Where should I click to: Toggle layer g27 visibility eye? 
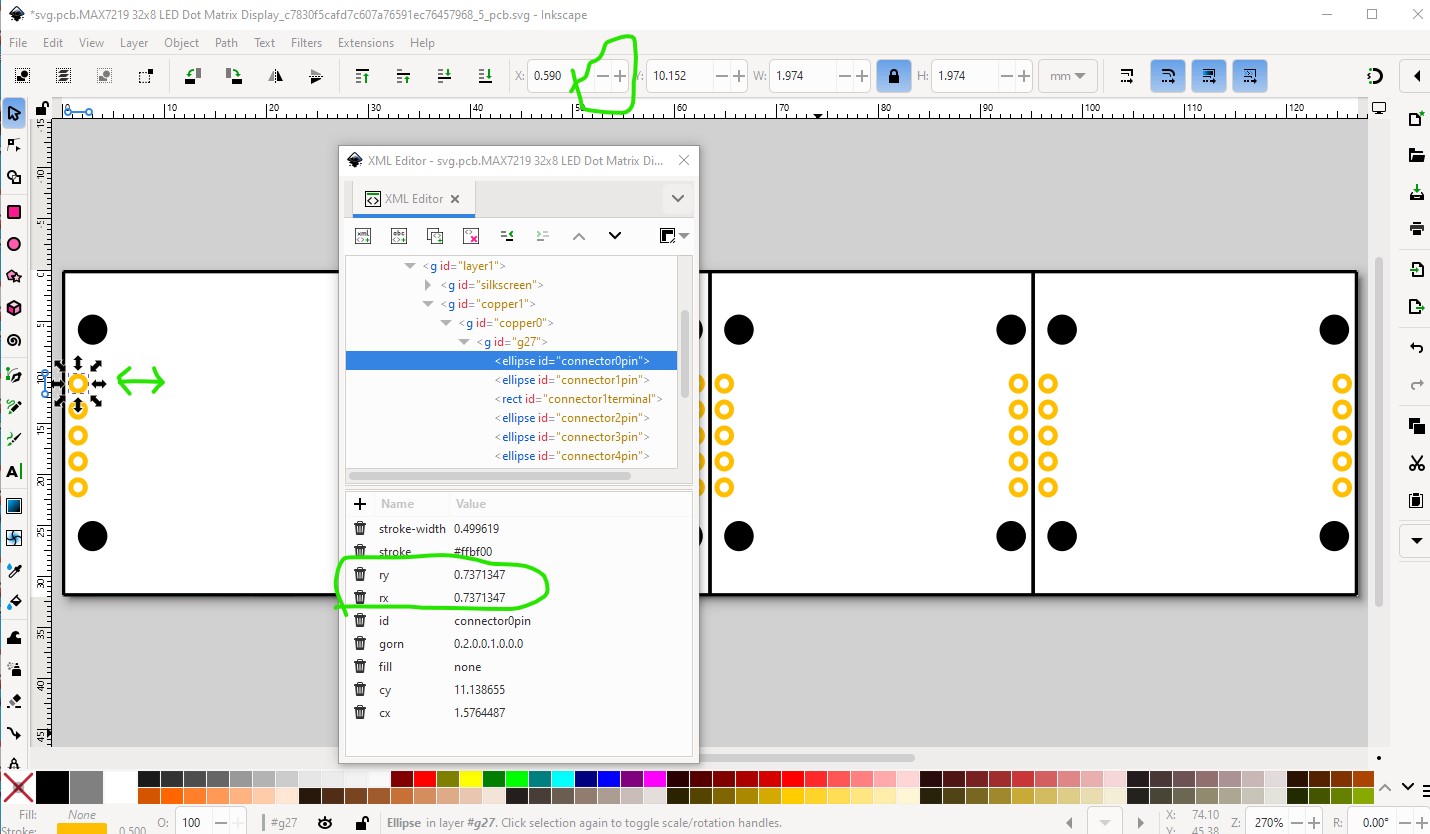click(x=325, y=823)
